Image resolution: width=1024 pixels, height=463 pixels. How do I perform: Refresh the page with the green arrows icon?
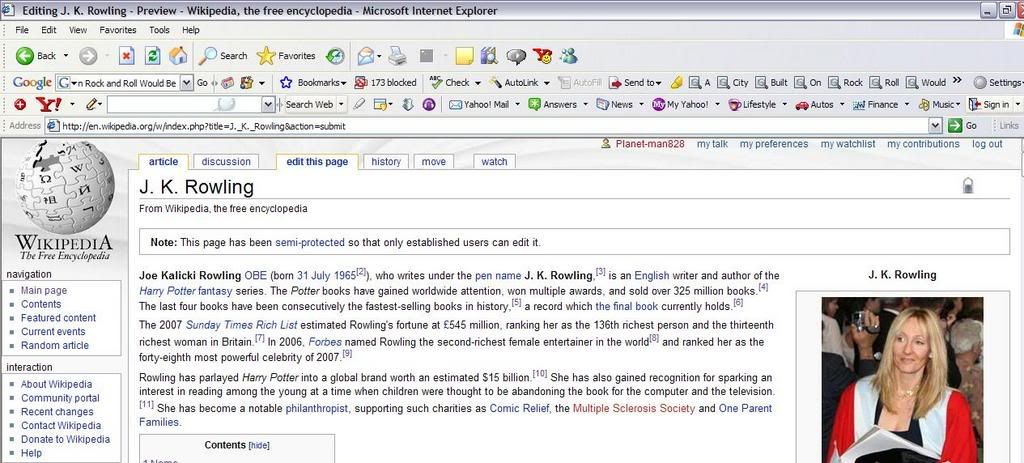(x=152, y=56)
